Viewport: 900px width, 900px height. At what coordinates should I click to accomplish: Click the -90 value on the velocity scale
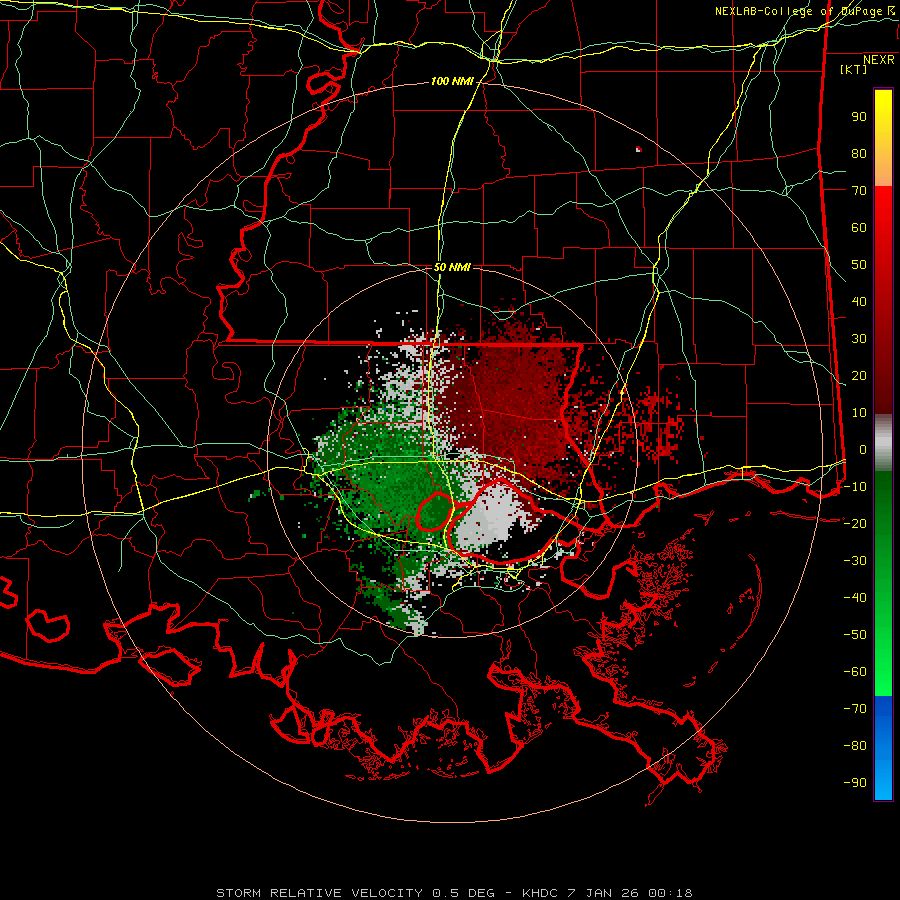[855, 783]
